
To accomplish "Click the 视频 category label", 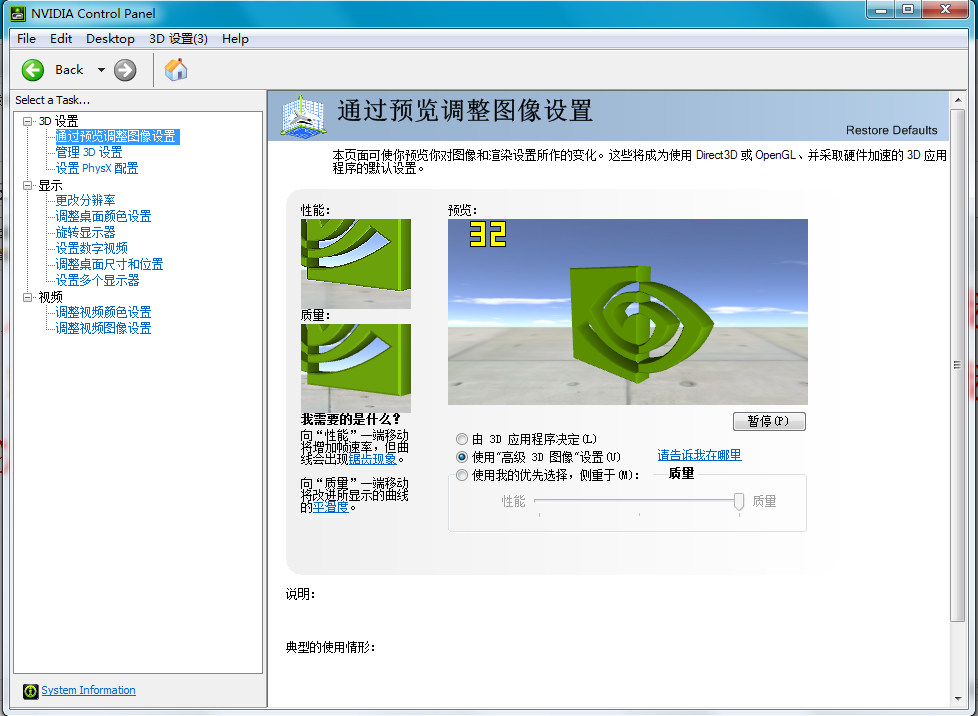I will [51, 298].
